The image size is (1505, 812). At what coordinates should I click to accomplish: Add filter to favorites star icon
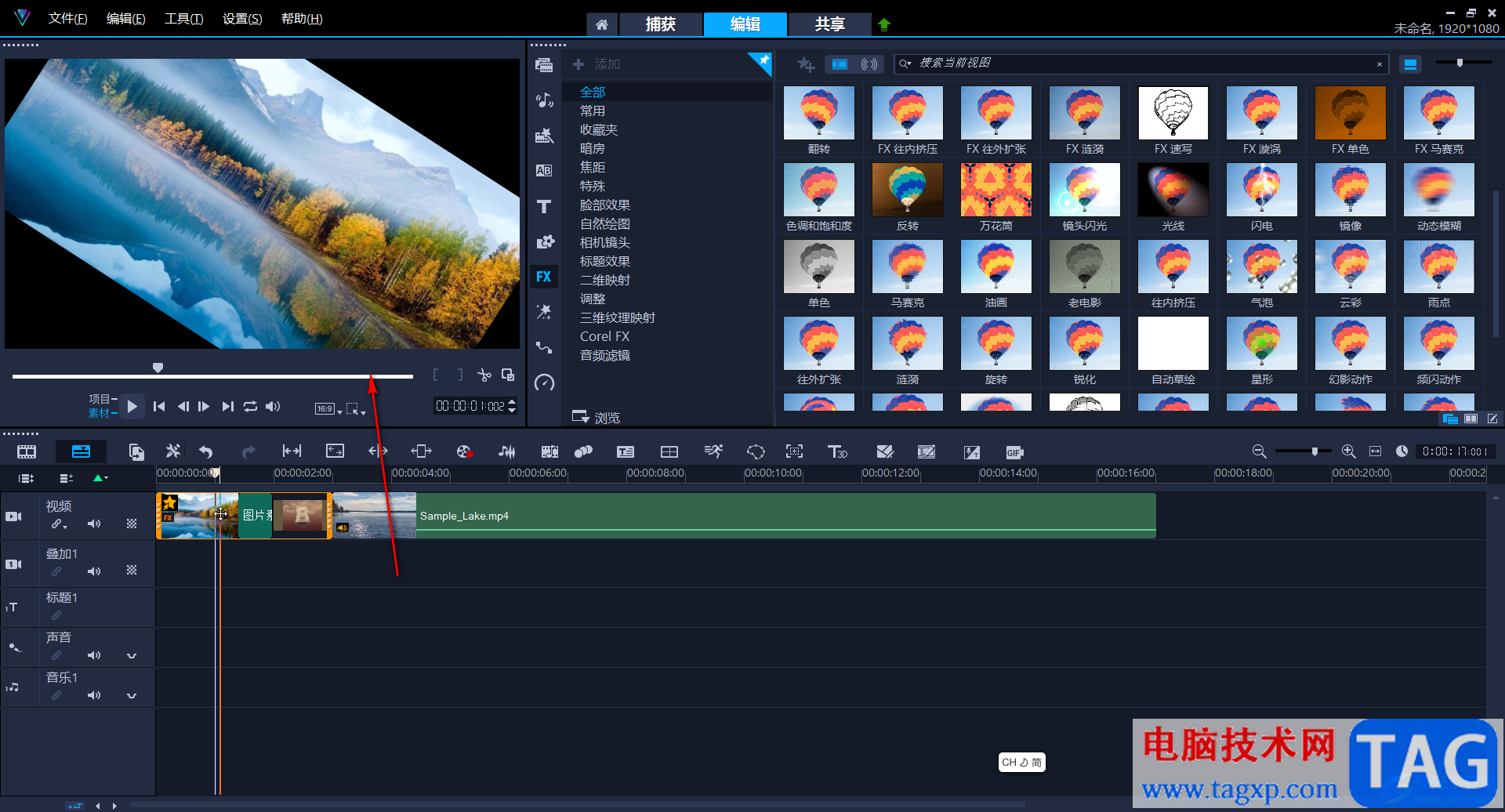tap(806, 64)
